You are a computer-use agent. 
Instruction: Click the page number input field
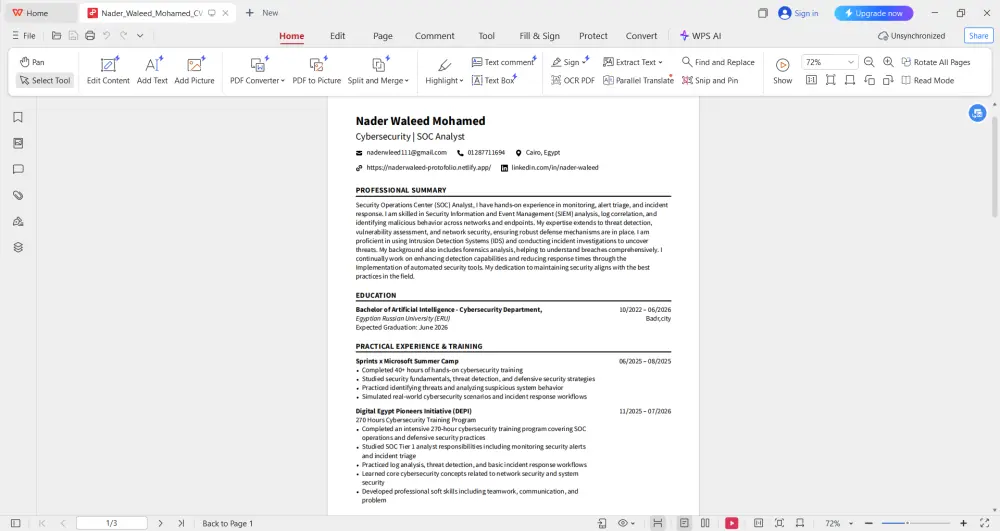pyautogui.click(x=112, y=523)
